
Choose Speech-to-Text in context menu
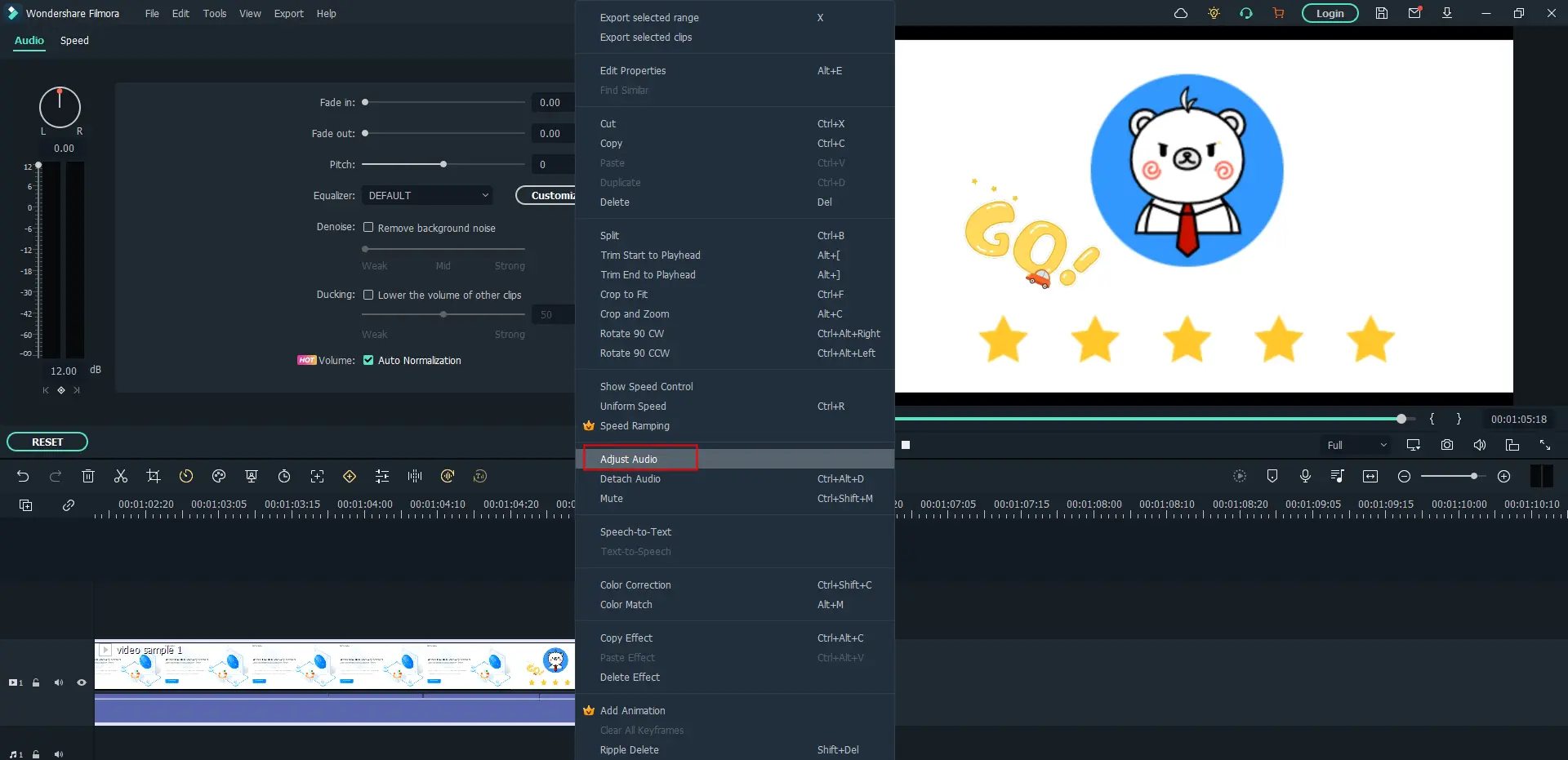[735, 531]
